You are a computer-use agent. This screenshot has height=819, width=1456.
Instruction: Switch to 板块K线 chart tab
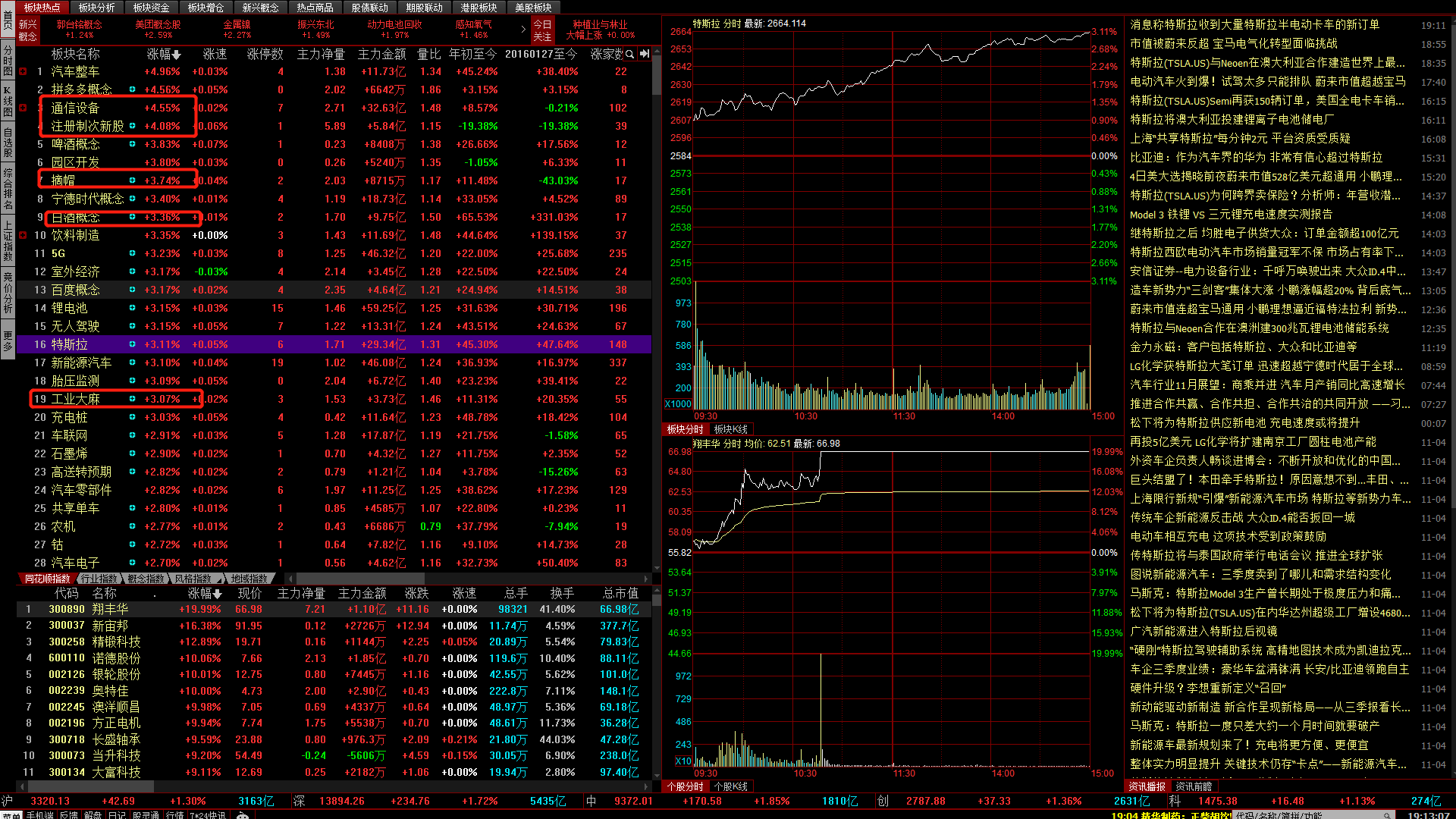730,430
